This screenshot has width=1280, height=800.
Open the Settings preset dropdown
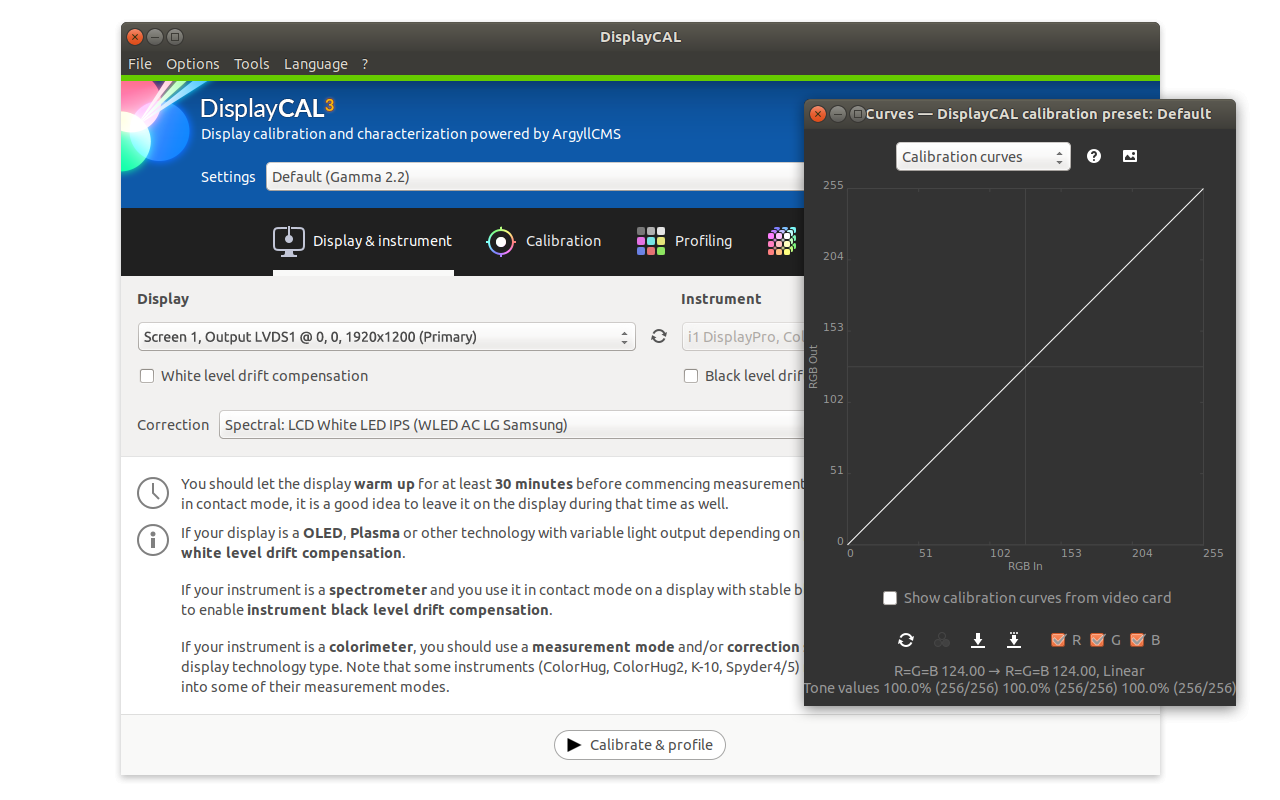[x=536, y=177]
